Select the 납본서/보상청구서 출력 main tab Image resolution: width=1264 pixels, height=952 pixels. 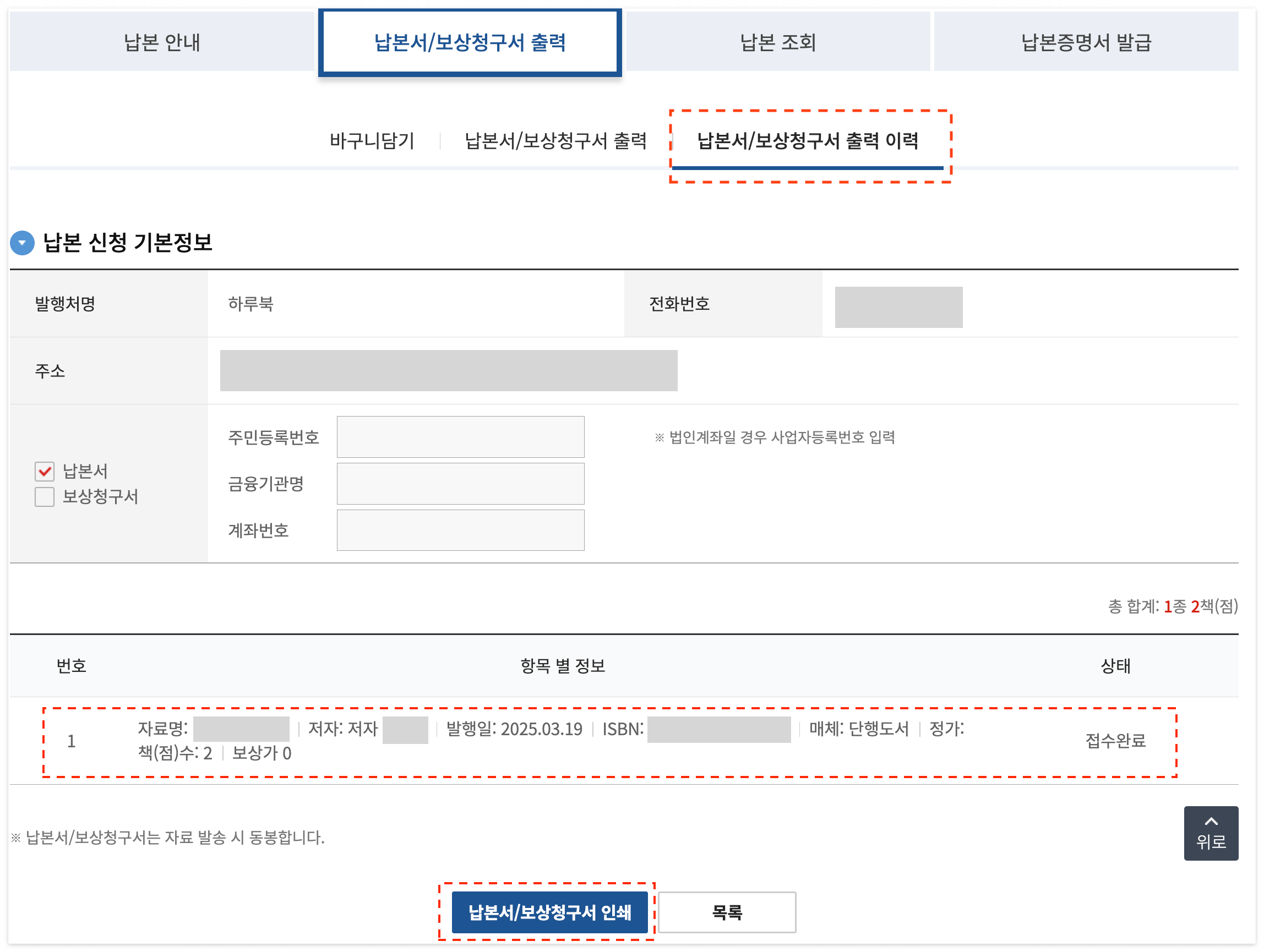(x=469, y=42)
